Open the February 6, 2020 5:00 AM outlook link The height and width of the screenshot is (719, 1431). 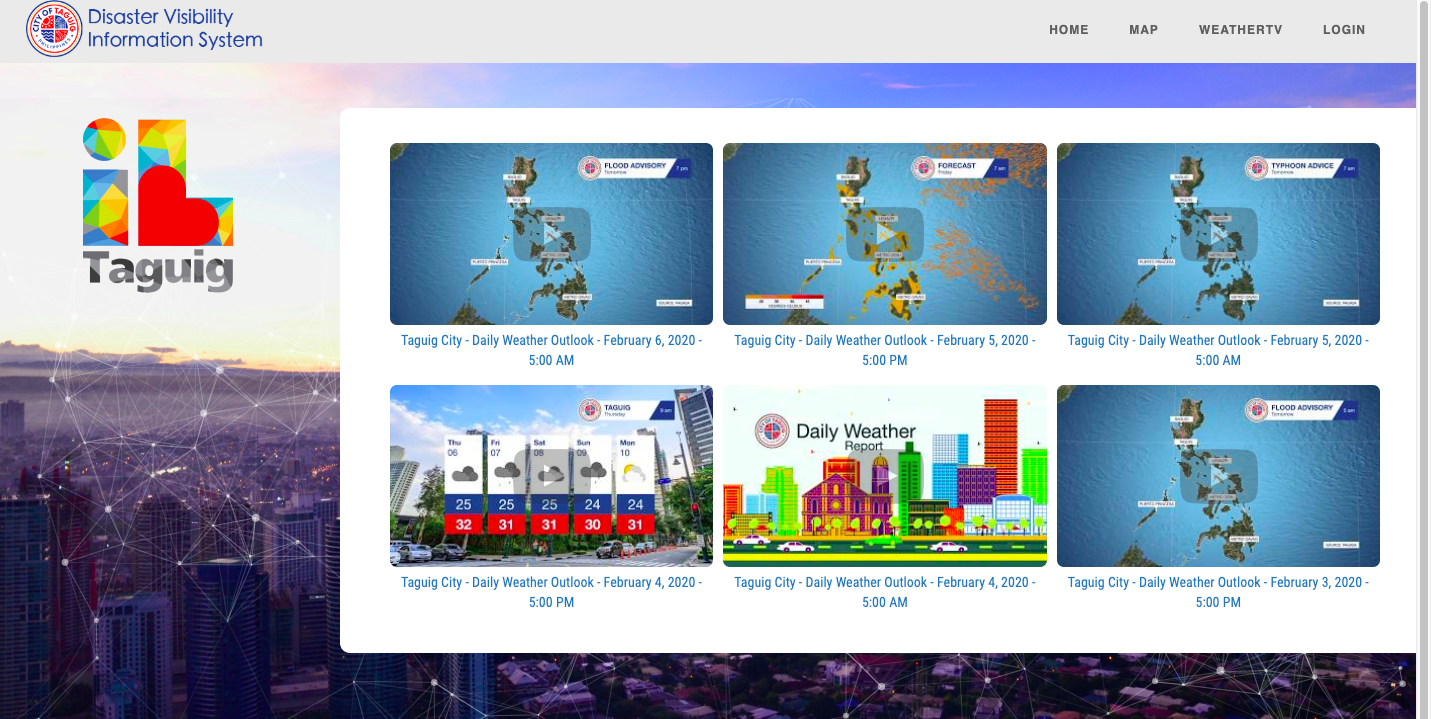click(x=551, y=350)
